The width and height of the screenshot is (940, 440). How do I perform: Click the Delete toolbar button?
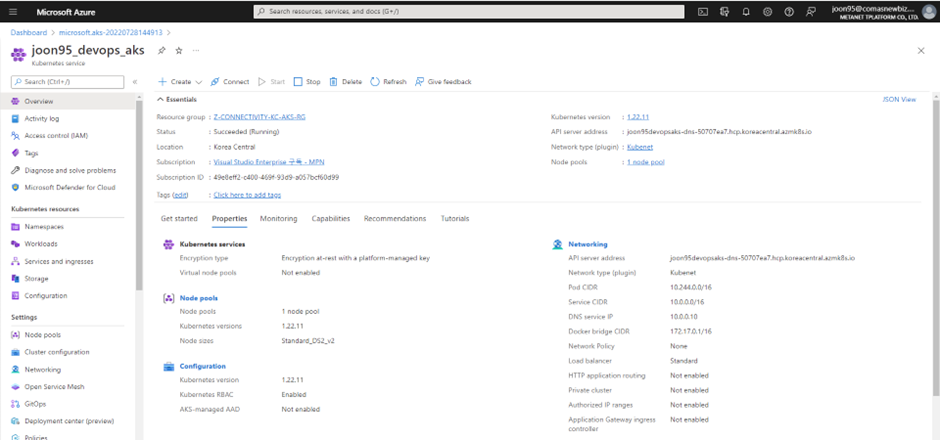(345, 82)
